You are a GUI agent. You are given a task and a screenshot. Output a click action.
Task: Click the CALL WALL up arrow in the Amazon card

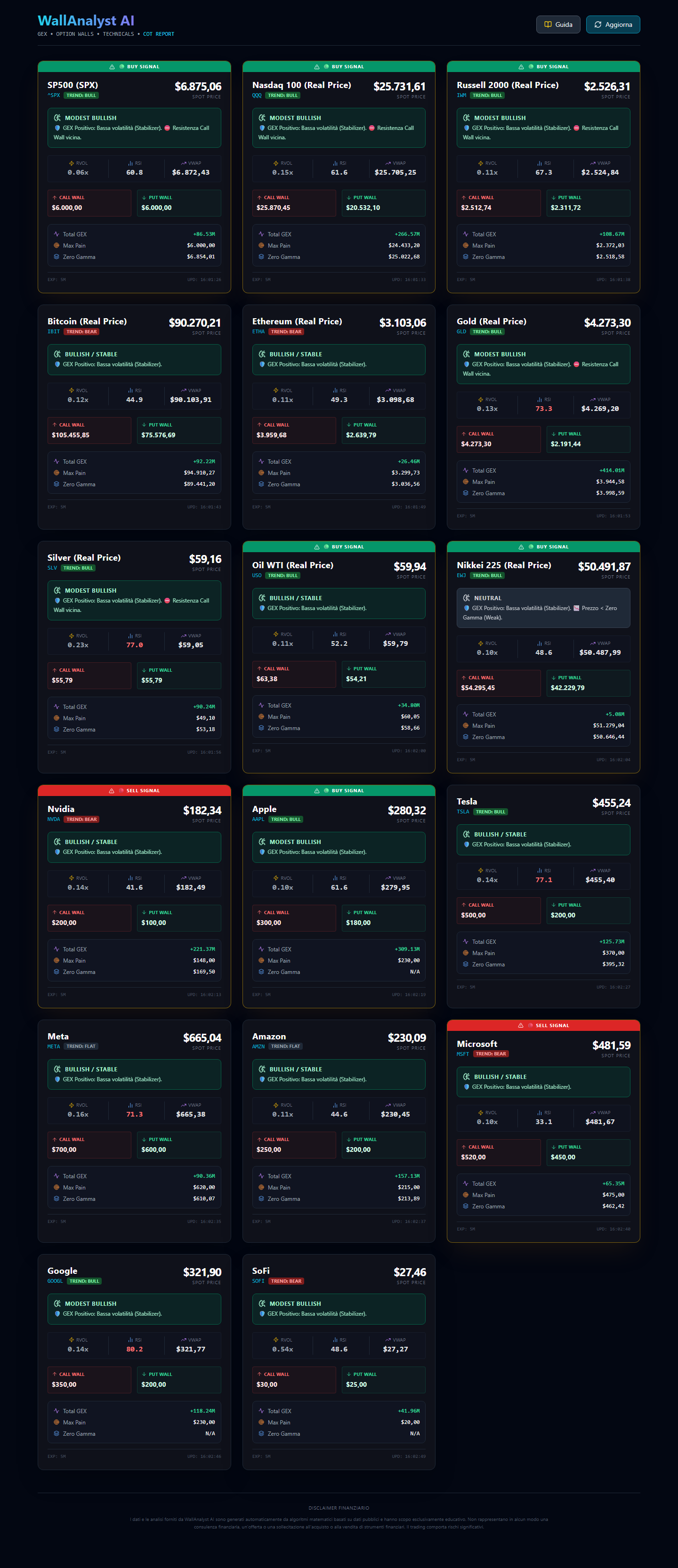tap(259, 1140)
